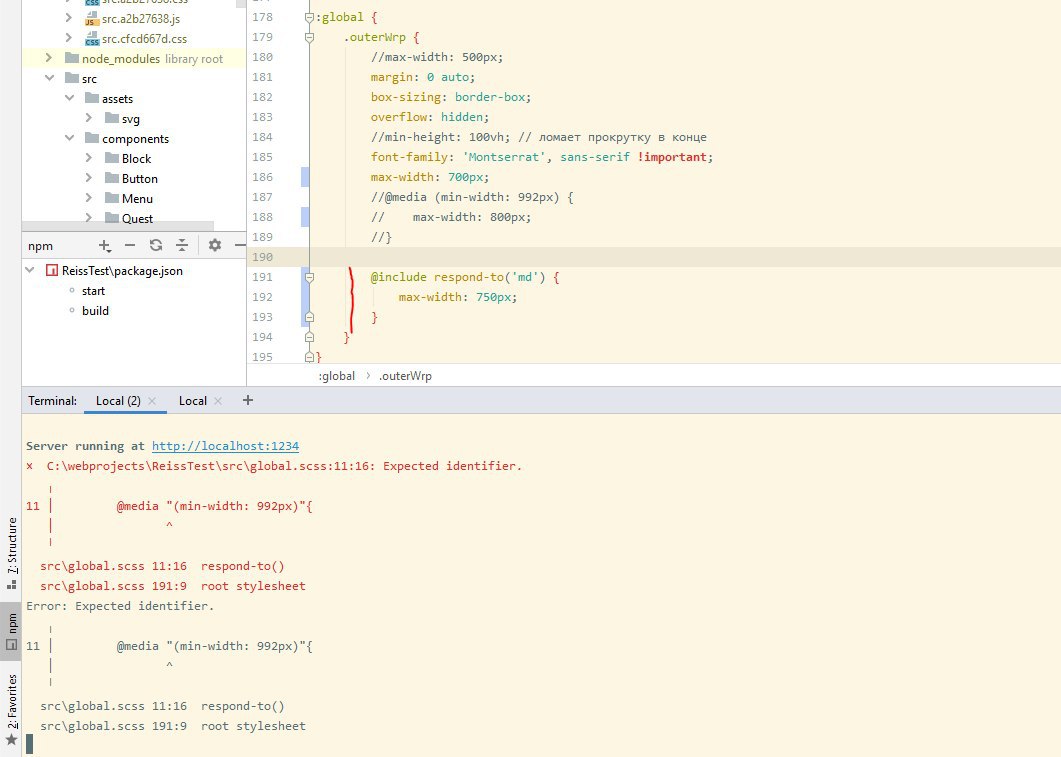The image size is (1061, 757).
Task: Click the 'Error: Expected identifier.' terminal line
Action: (x=120, y=605)
